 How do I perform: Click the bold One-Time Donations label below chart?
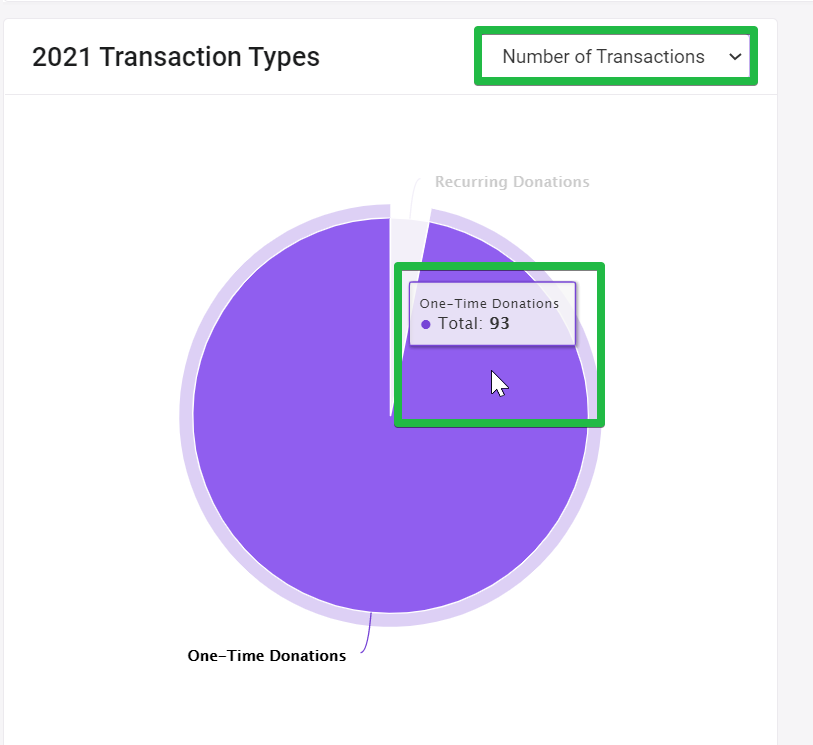267,656
